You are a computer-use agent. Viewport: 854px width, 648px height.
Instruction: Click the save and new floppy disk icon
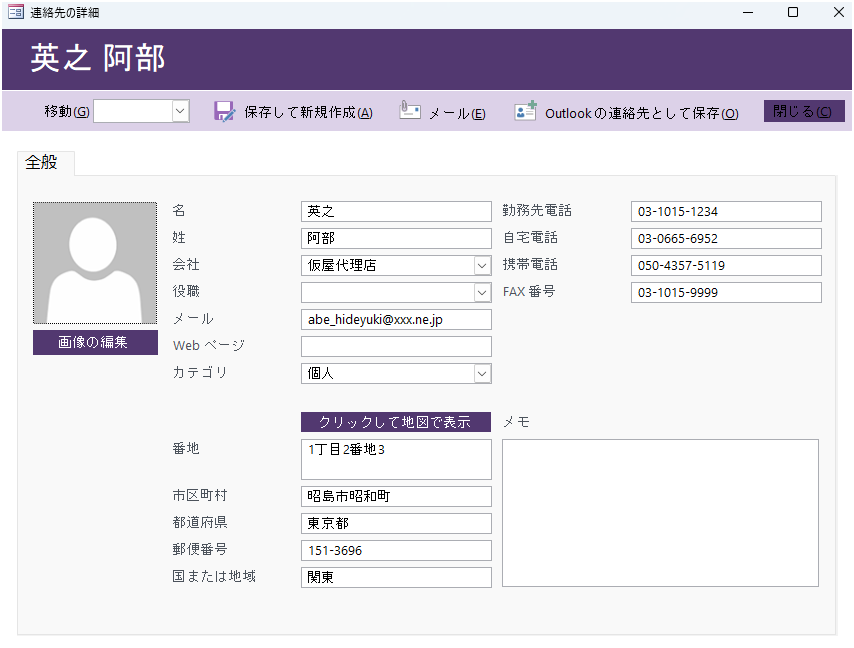pyautogui.click(x=225, y=112)
